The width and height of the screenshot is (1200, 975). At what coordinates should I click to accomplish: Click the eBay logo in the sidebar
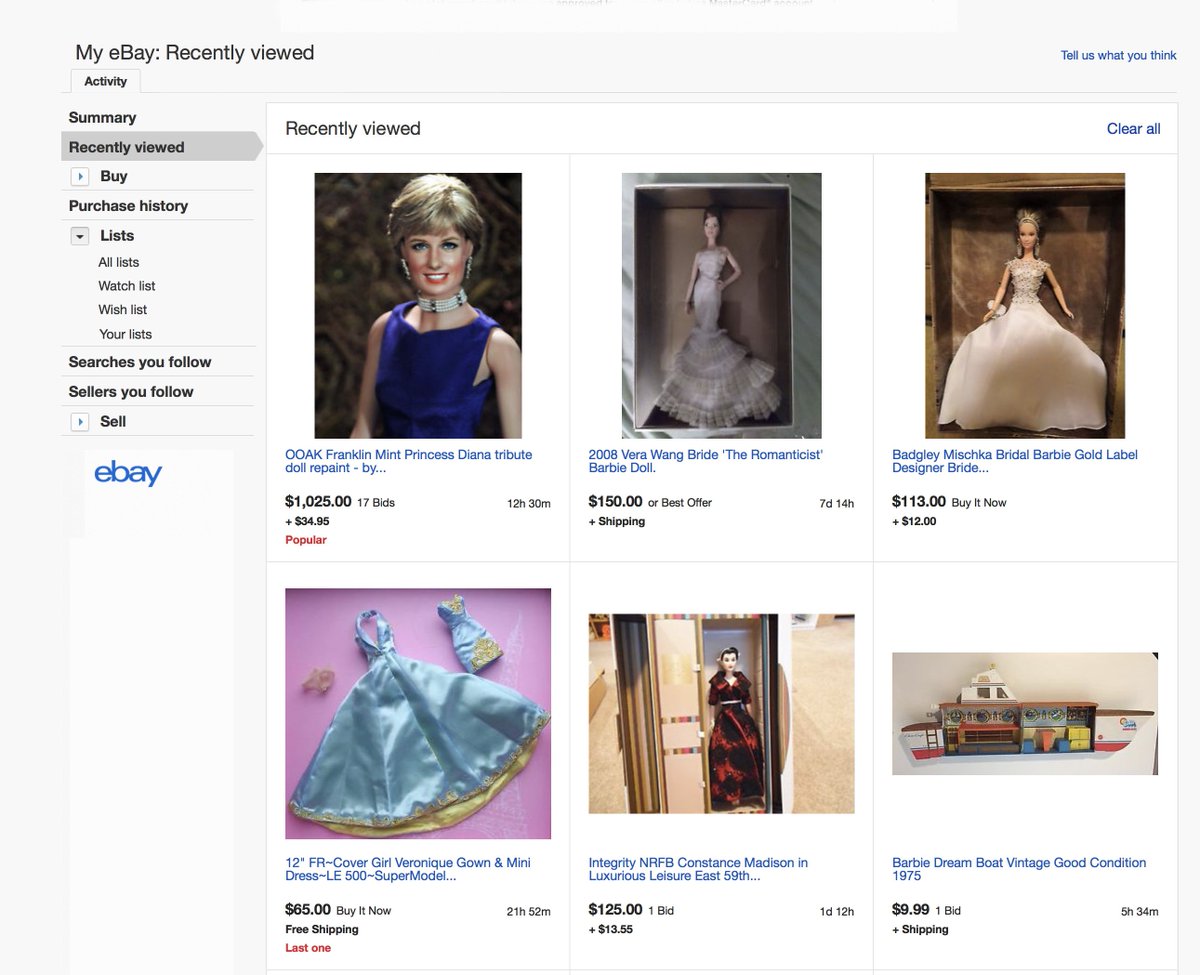tap(128, 473)
